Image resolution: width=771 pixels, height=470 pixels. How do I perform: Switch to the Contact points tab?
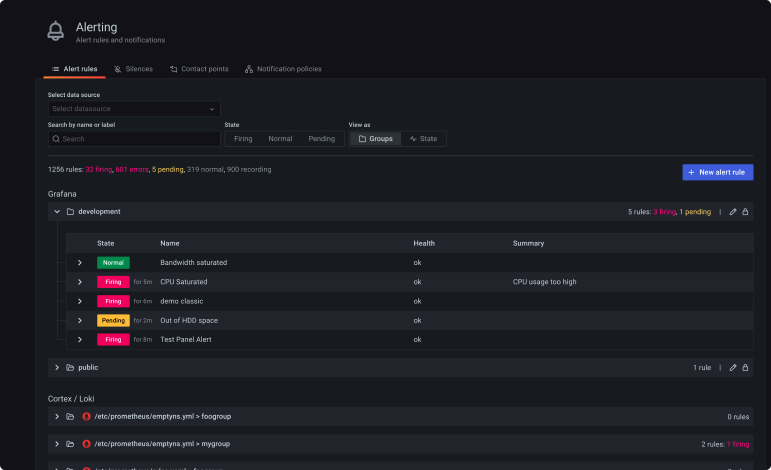click(199, 69)
